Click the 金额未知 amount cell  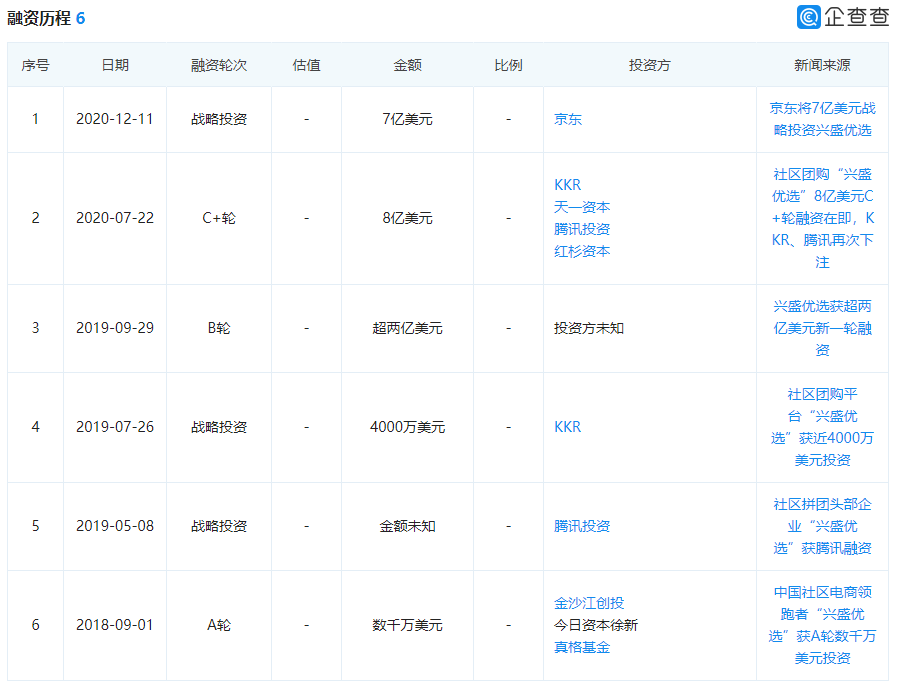click(x=407, y=526)
